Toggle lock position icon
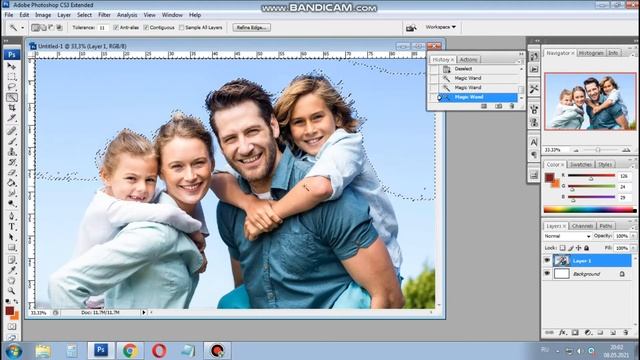The height and width of the screenshot is (360, 640). tap(578, 248)
